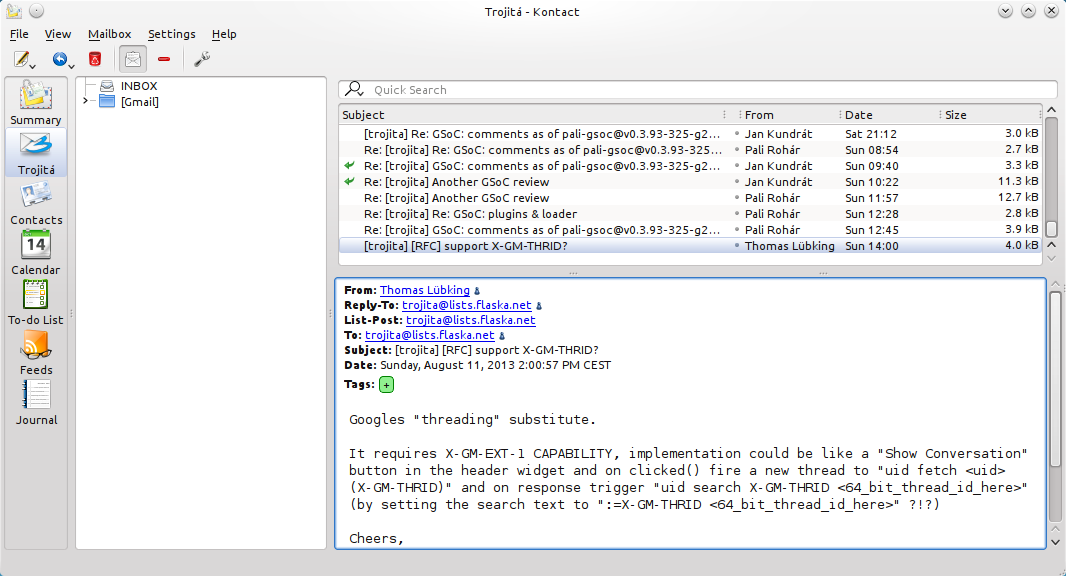Viewport: 1066px width, 576px height.
Task: Click the red trash delete icon
Action: click(95, 59)
